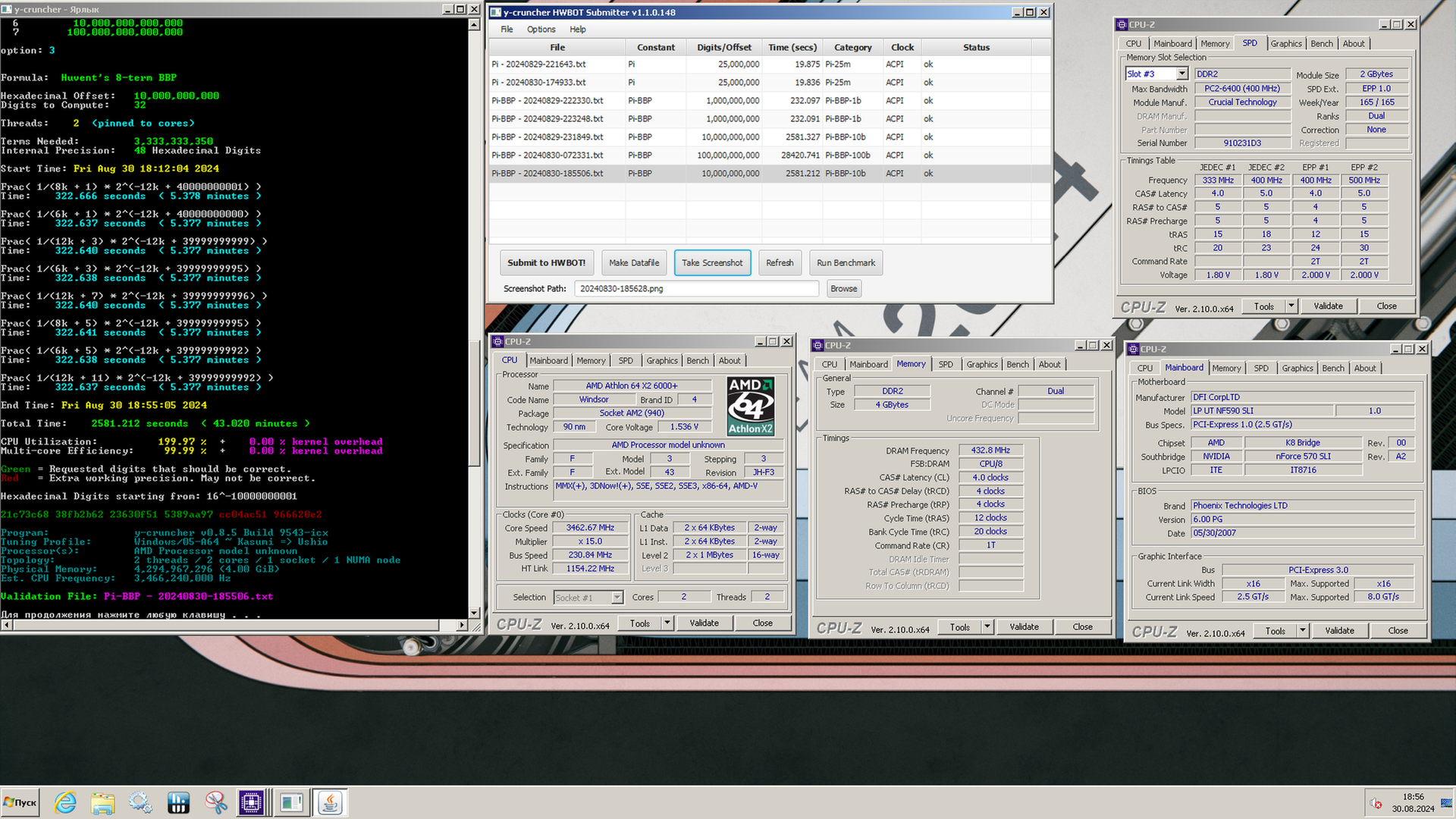Select row Pi - 20240829-221643.txt
Viewport: 1456px width, 819px height.
[x=769, y=64]
